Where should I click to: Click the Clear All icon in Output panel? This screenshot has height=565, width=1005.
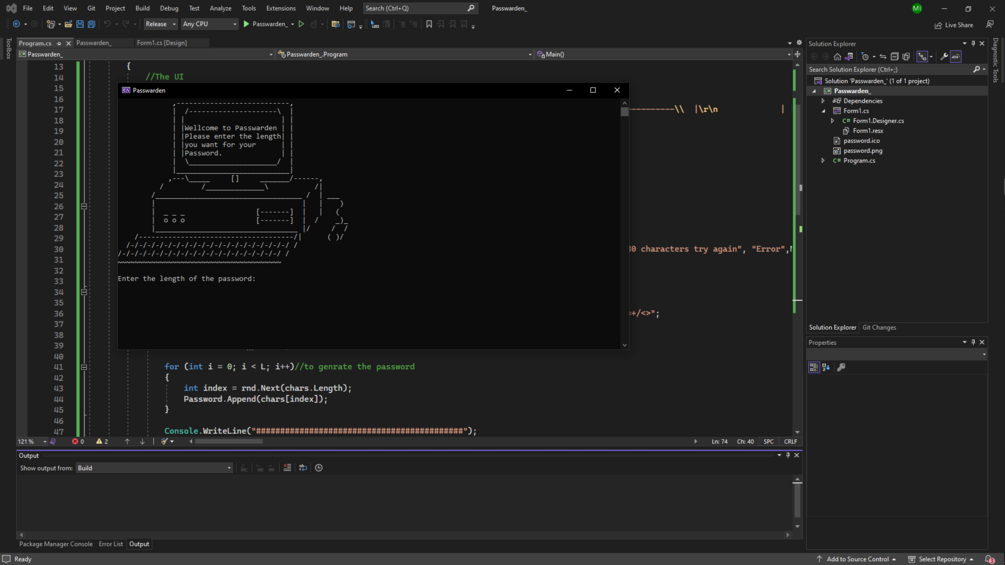[x=287, y=468]
